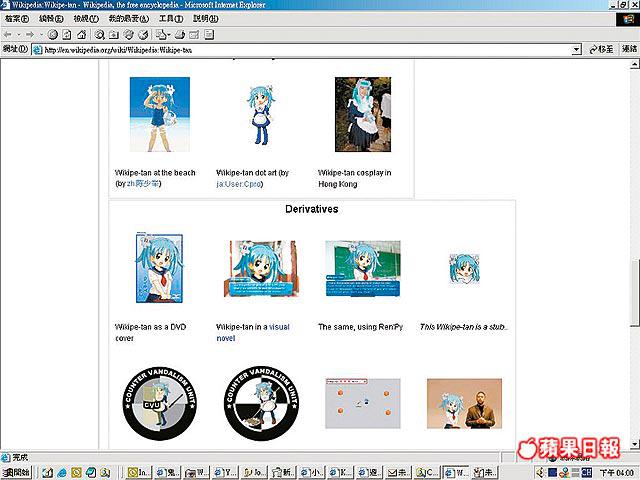Open the Back button history dropdown arrow
This screenshot has height=480, width=640.
pyautogui.click(x=18, y=34)
